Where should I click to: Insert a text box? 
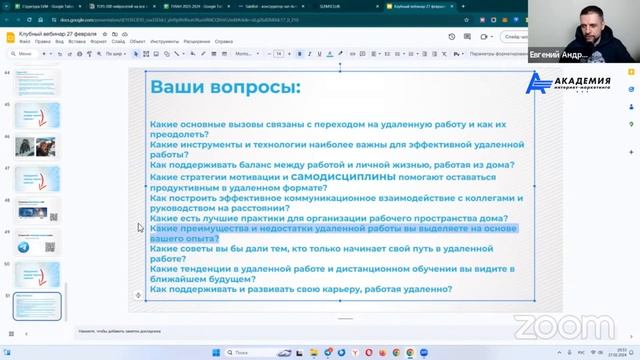[x=146, y=54]
